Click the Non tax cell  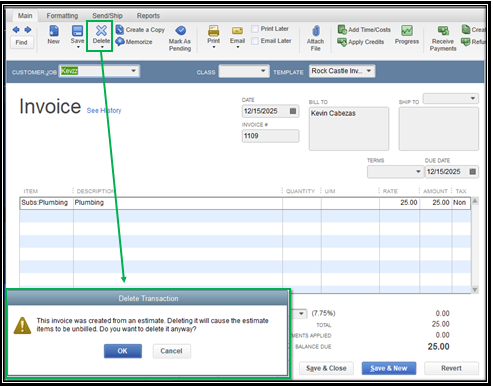(461, 203)
